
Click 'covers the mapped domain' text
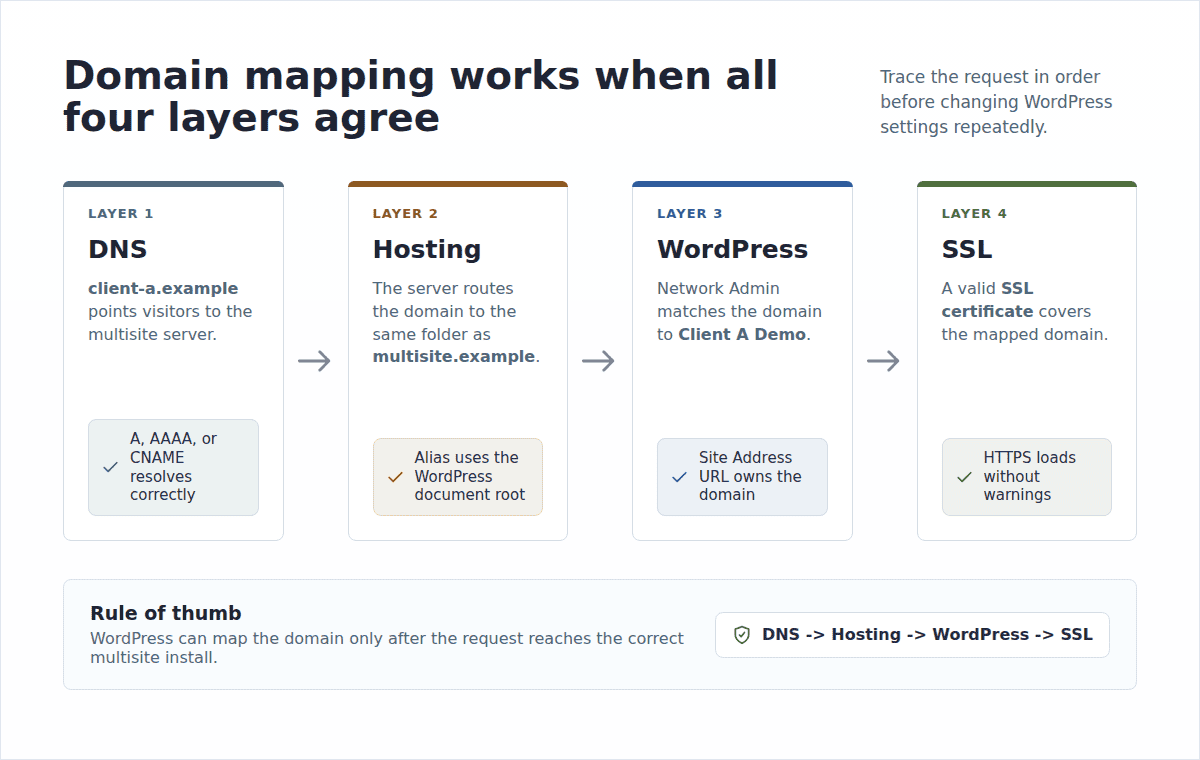coord(1025,323)
